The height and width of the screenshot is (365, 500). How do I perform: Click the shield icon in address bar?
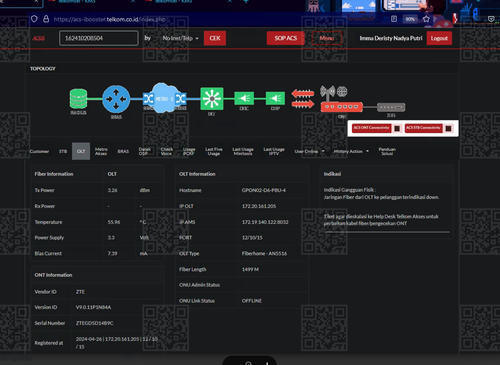(34, 19)
